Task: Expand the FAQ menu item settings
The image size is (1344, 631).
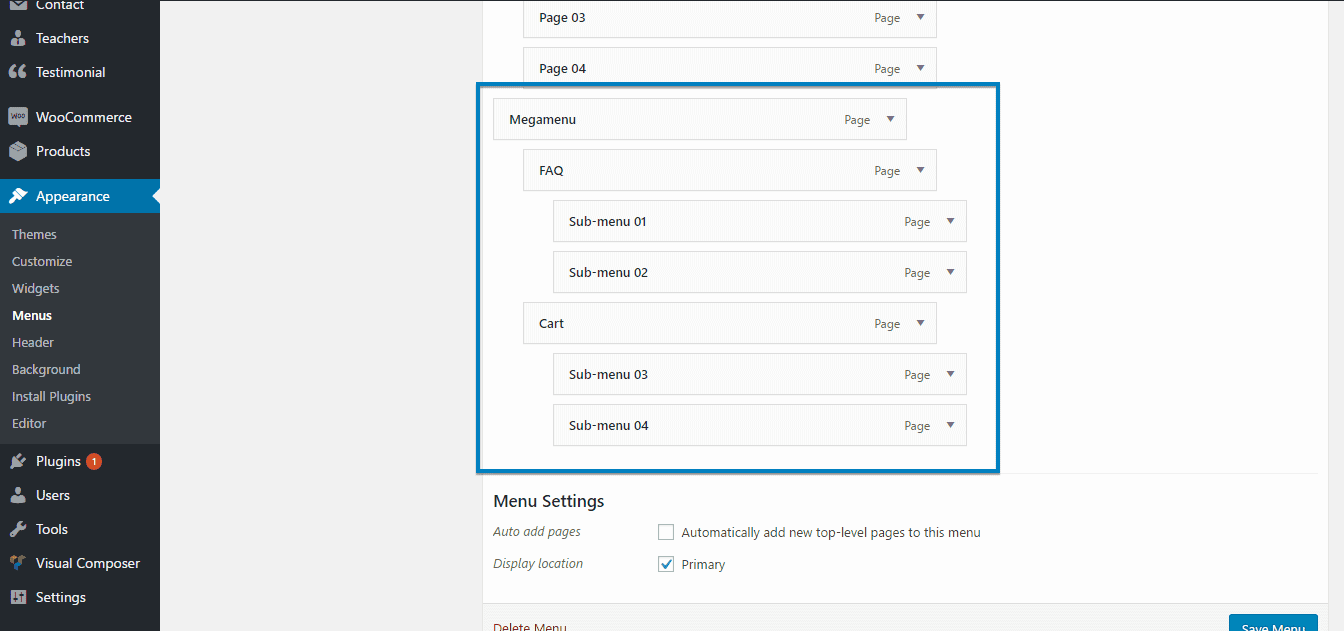Action: click(919, 170)
